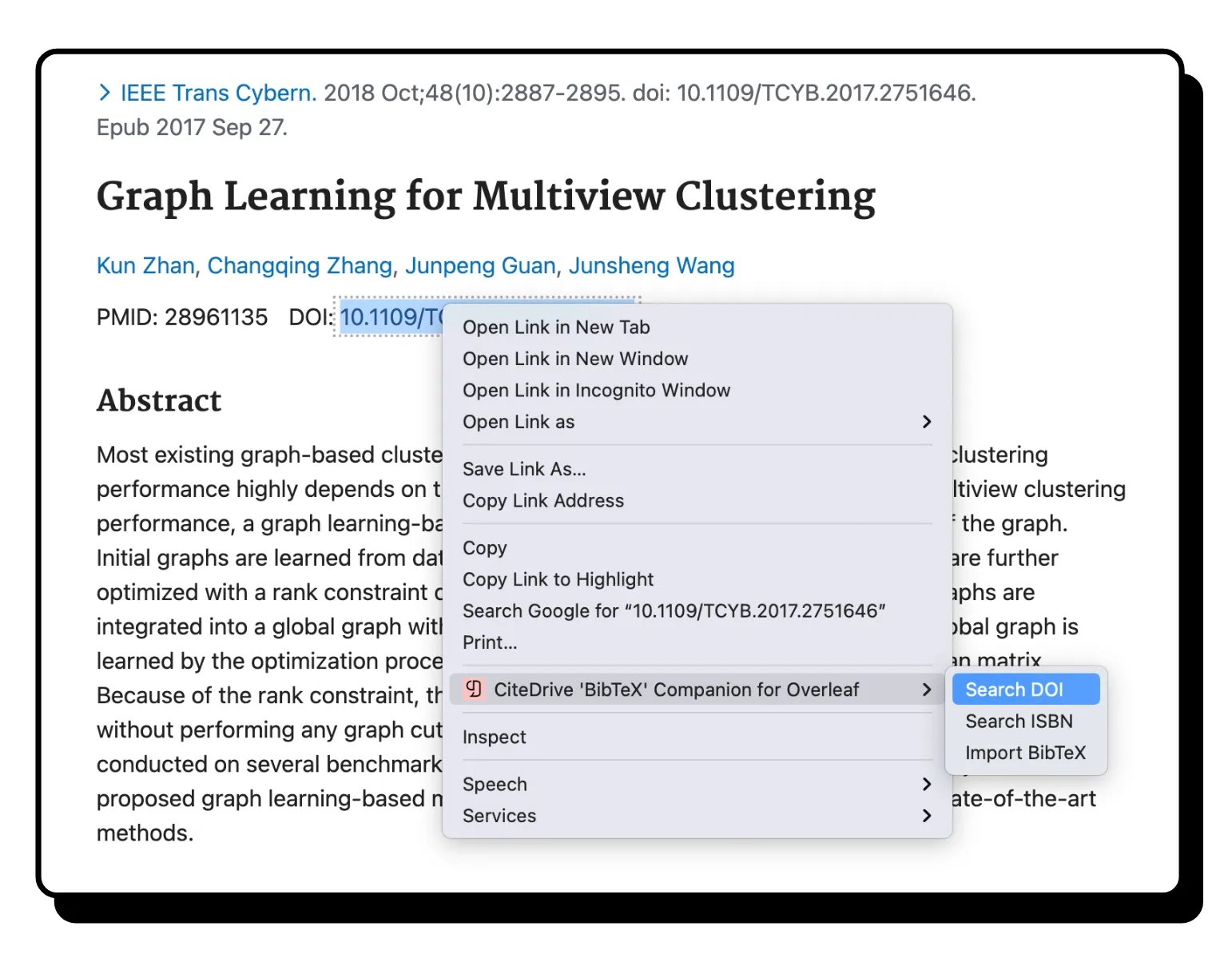Select Copy Link Address
1232x962 pixels.
[x=542, y=501]
